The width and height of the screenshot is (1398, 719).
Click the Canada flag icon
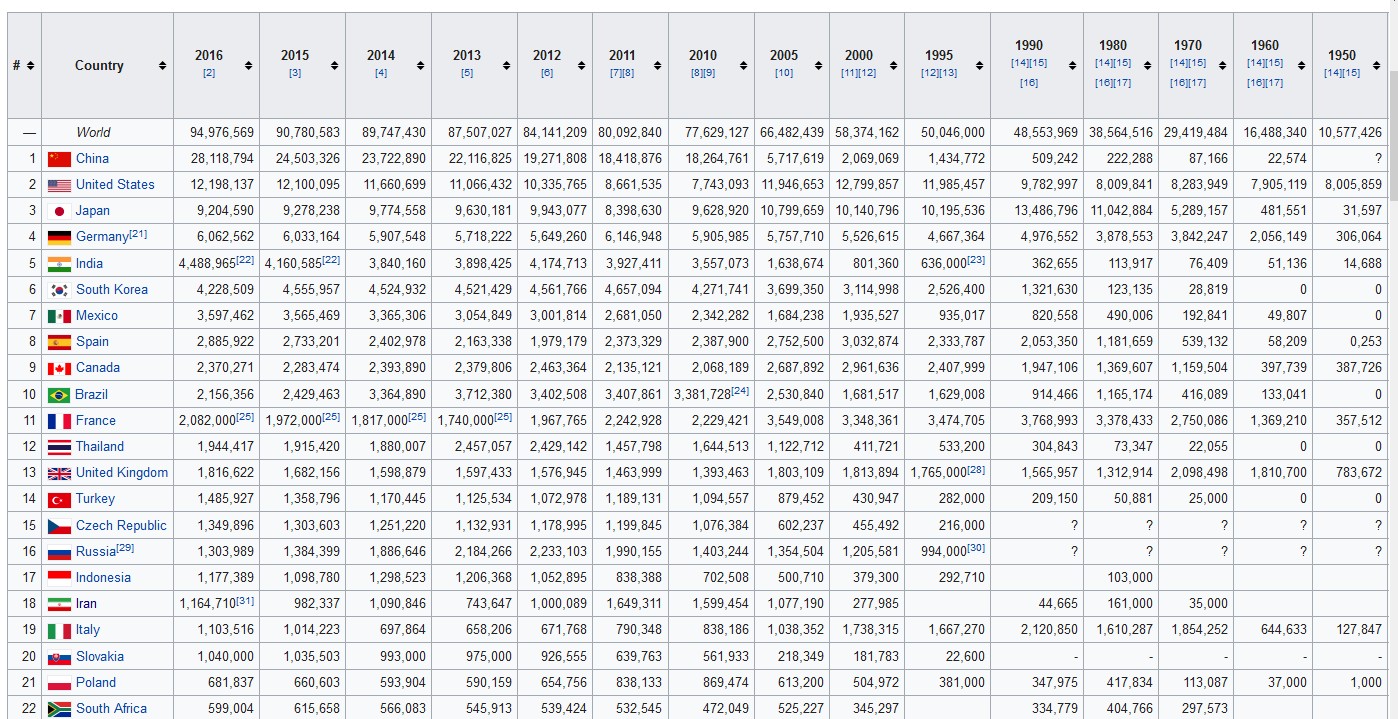click(59, 368)
